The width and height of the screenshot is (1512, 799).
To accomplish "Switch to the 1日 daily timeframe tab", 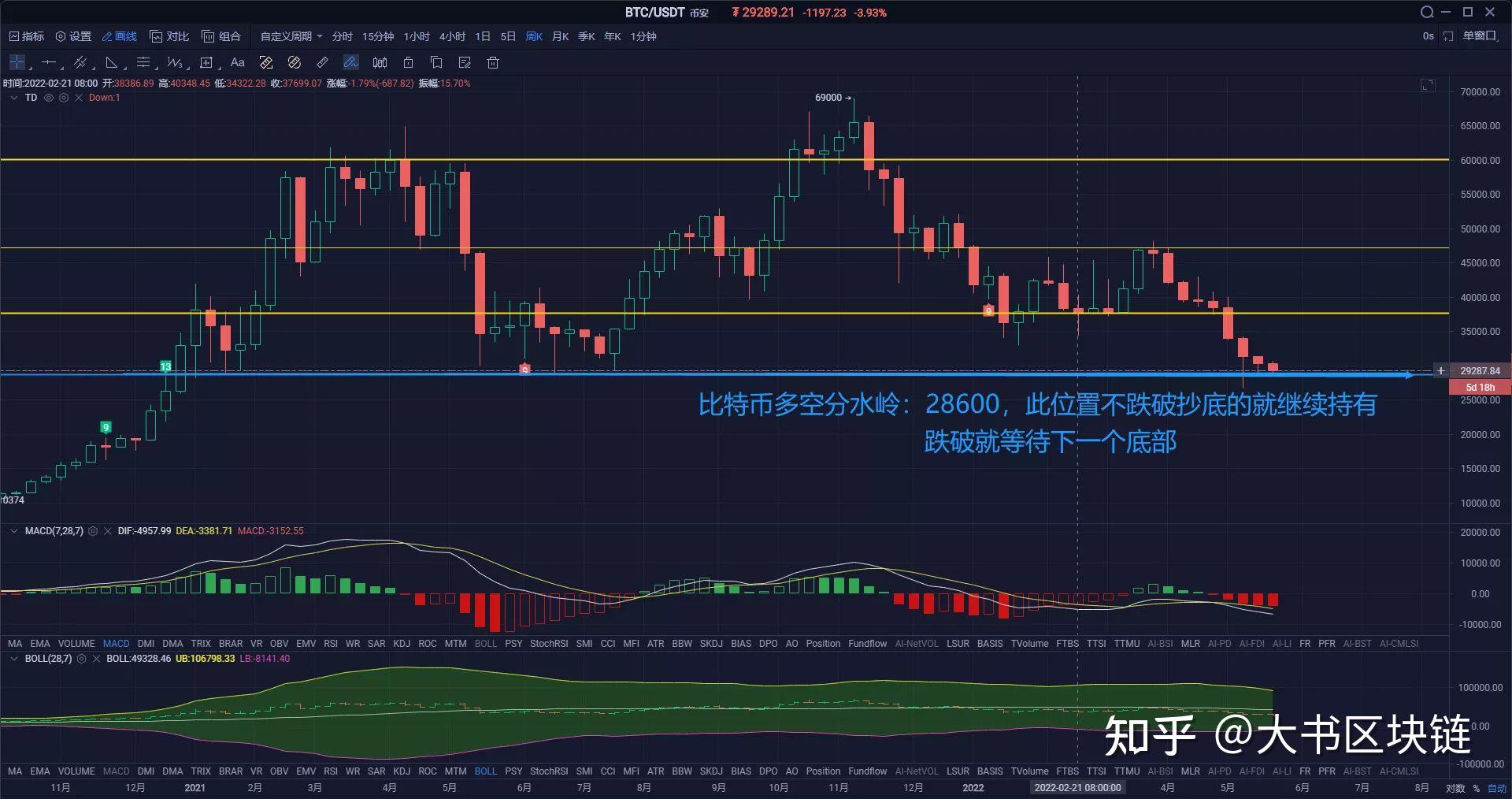I will [483, 36].
